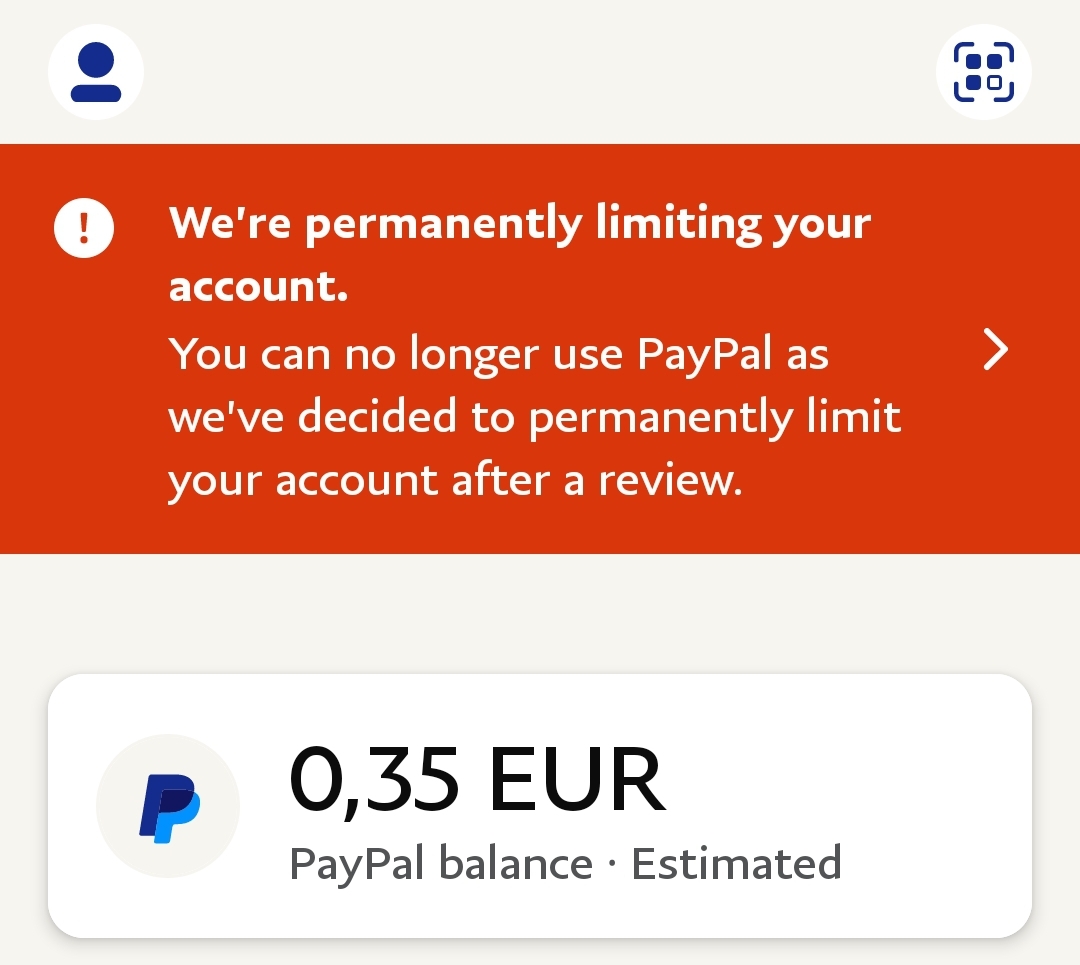
Task: Click the word "PayPal" in the red banner
Action: [x=704, y=353]
